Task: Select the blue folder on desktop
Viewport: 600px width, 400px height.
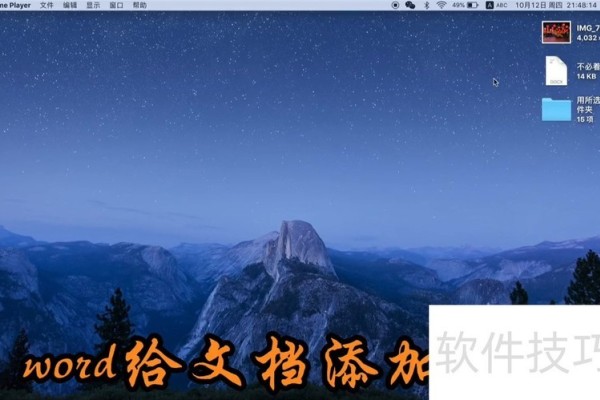Action: [x=556, y=109]
